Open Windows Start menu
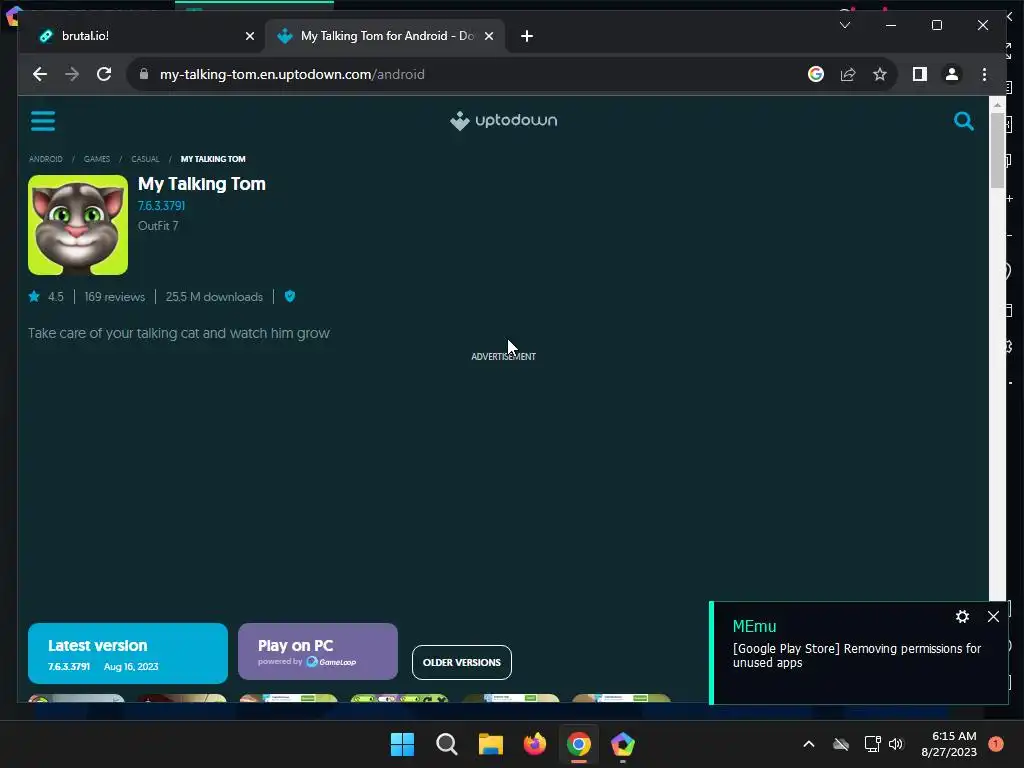The image size is (1024, 768). click(x=402, y=744)
